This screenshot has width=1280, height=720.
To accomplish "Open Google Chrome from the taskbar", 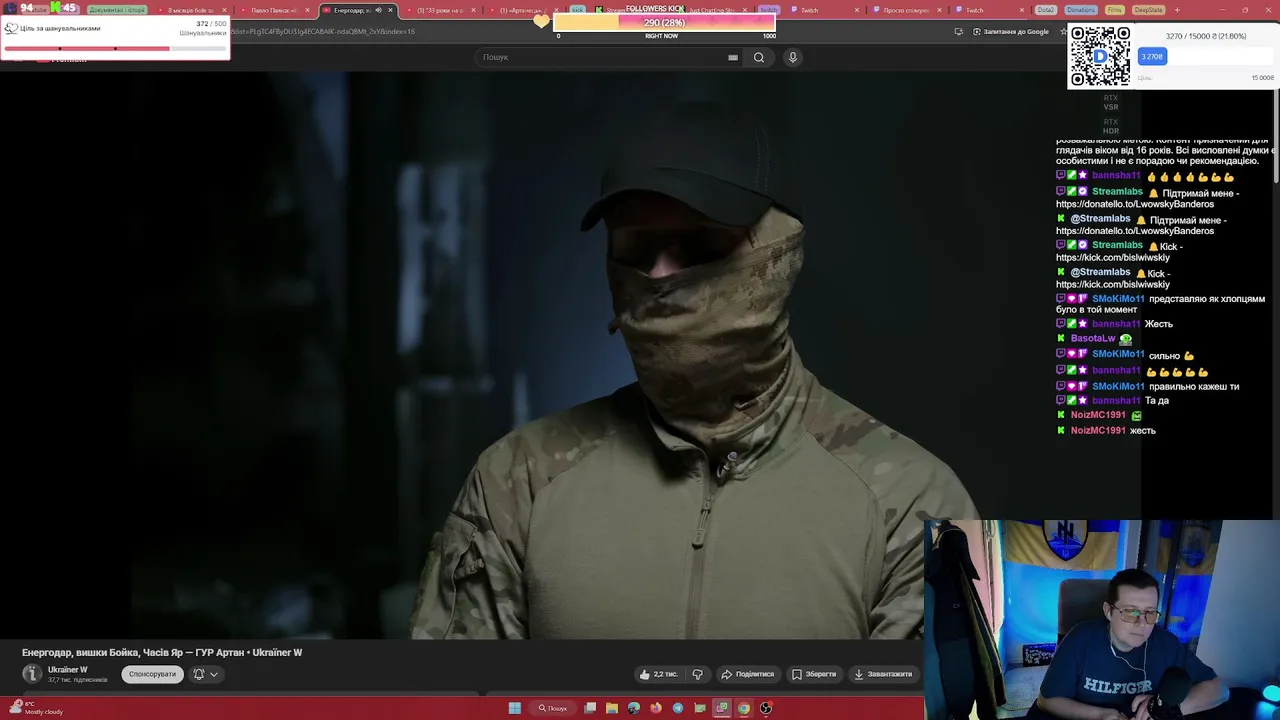I will (744, 708).
